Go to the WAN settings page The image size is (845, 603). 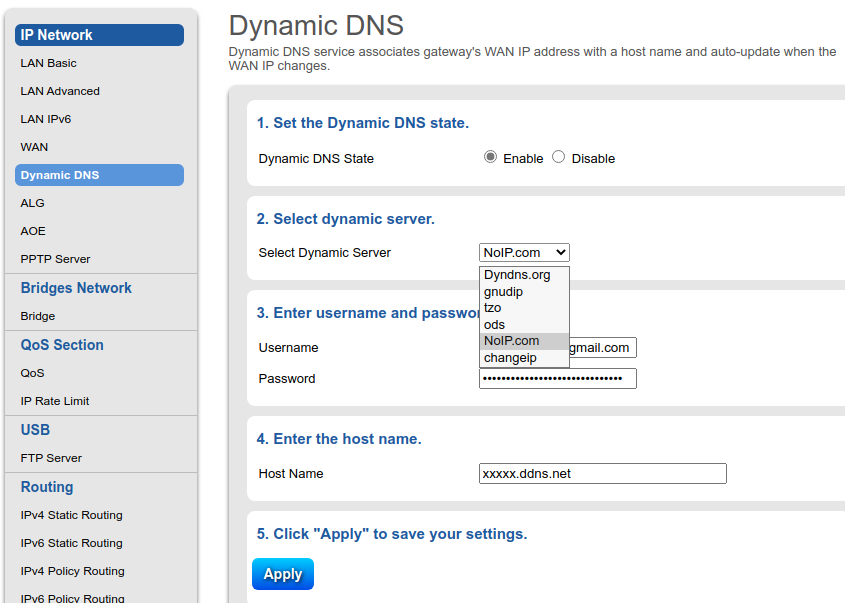click(35, 147)
